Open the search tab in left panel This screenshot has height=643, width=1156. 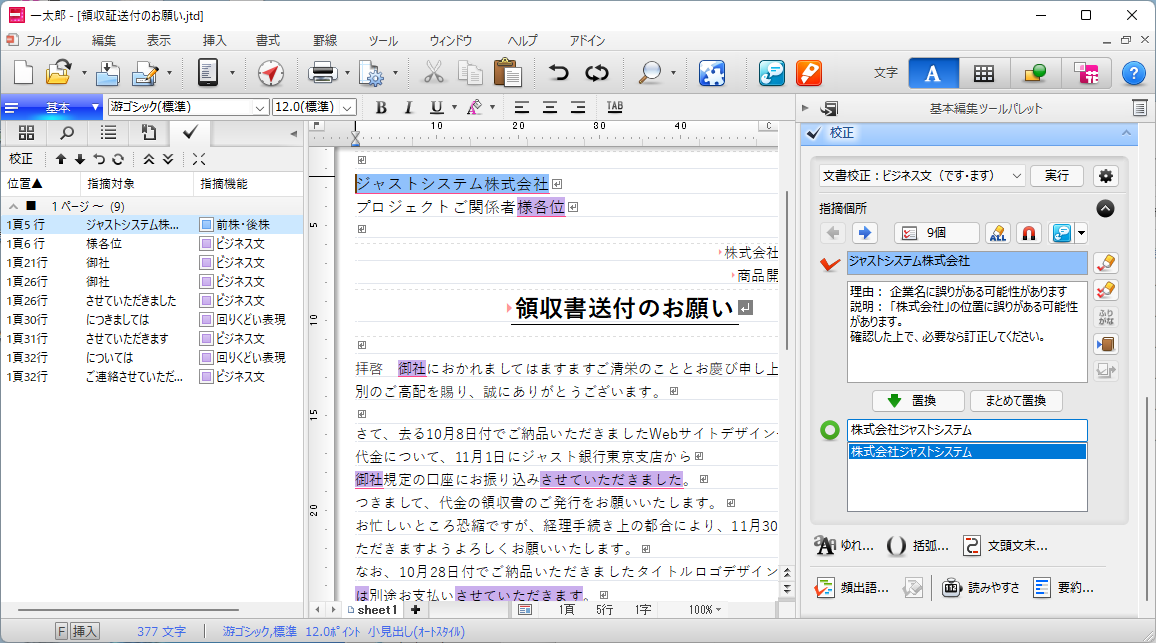click(x=67, y=133)
